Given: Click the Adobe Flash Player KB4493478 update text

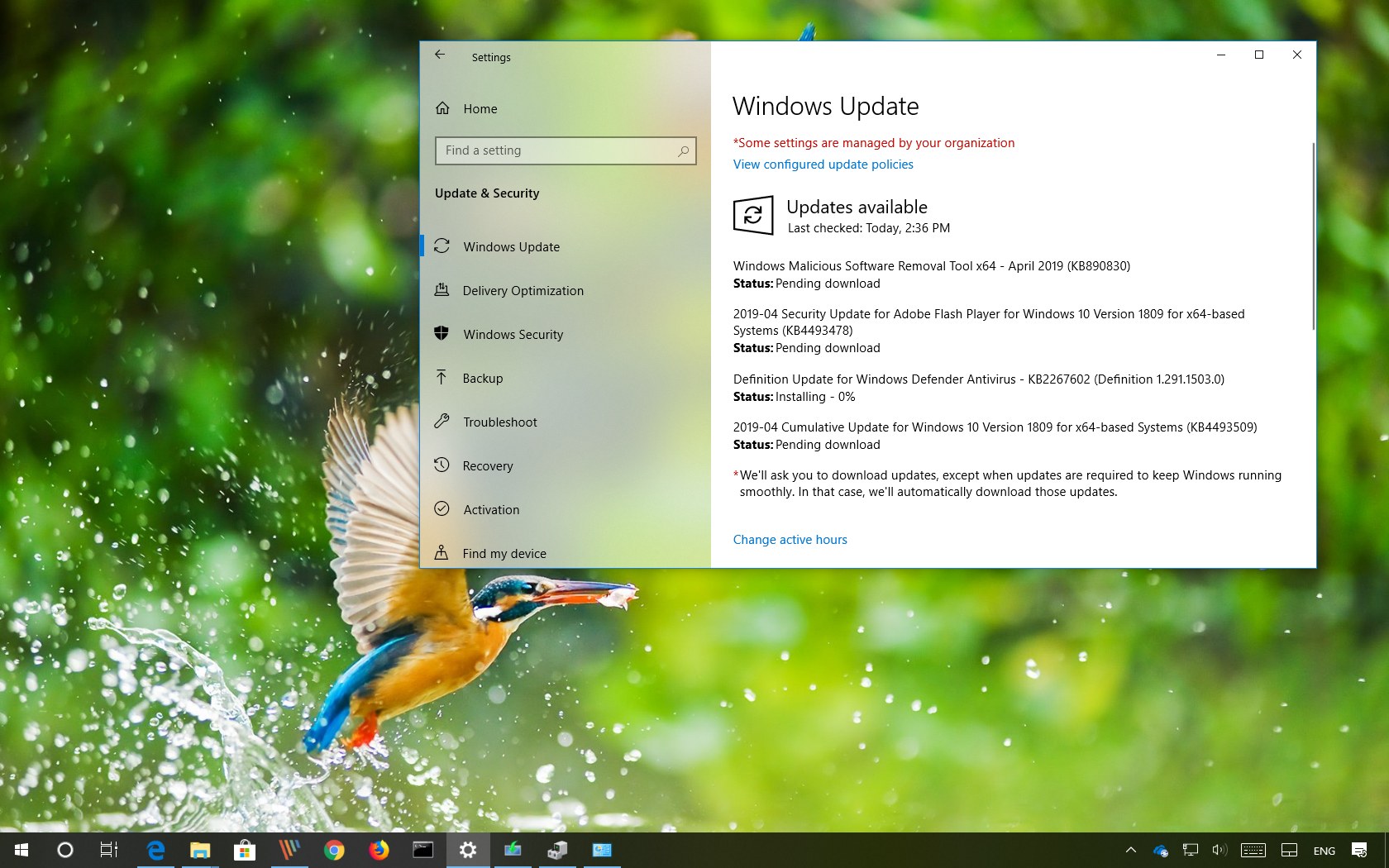Looking at the screenshot, I should coord(988,322).
